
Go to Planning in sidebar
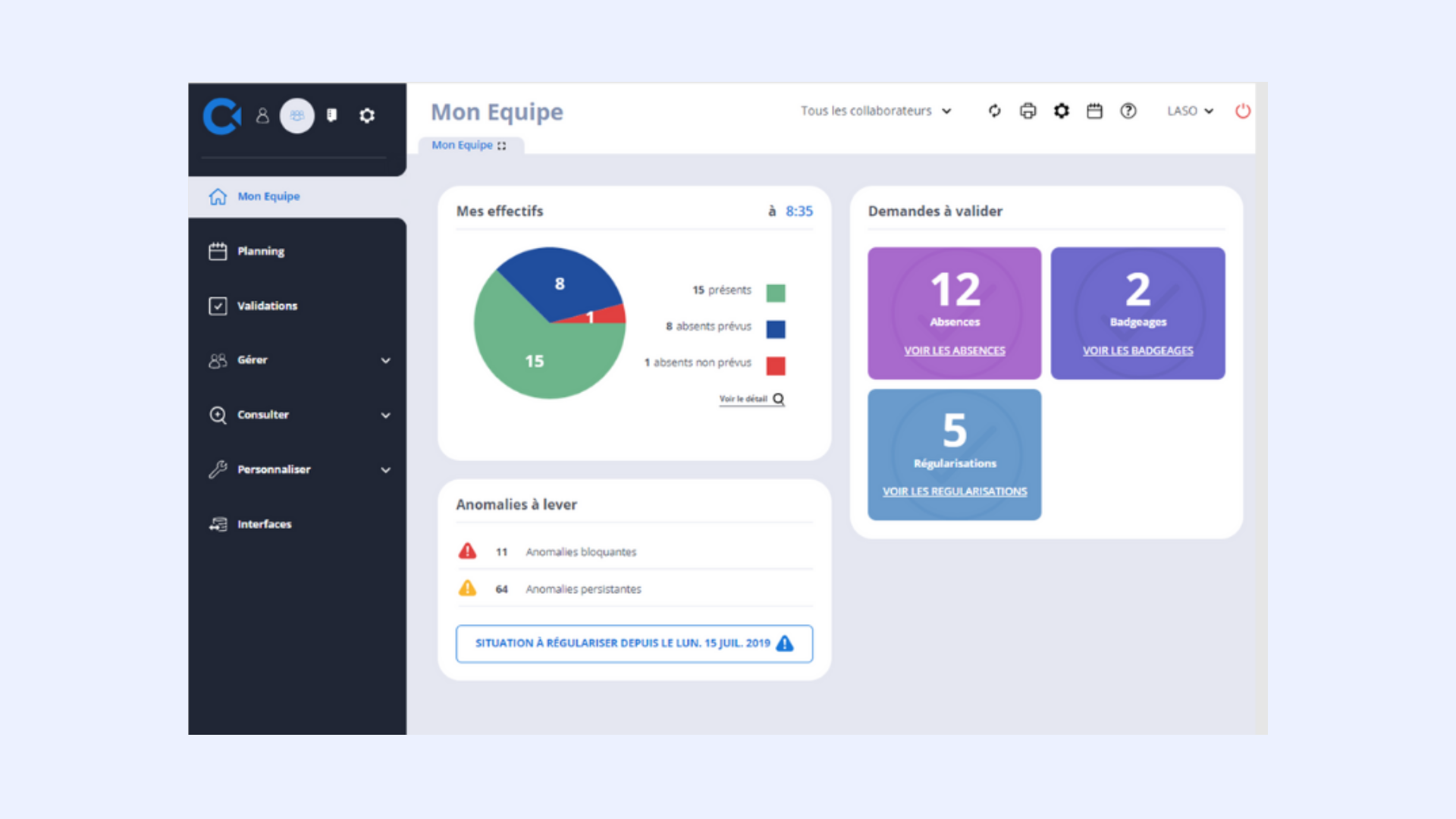tap(260, 251)
